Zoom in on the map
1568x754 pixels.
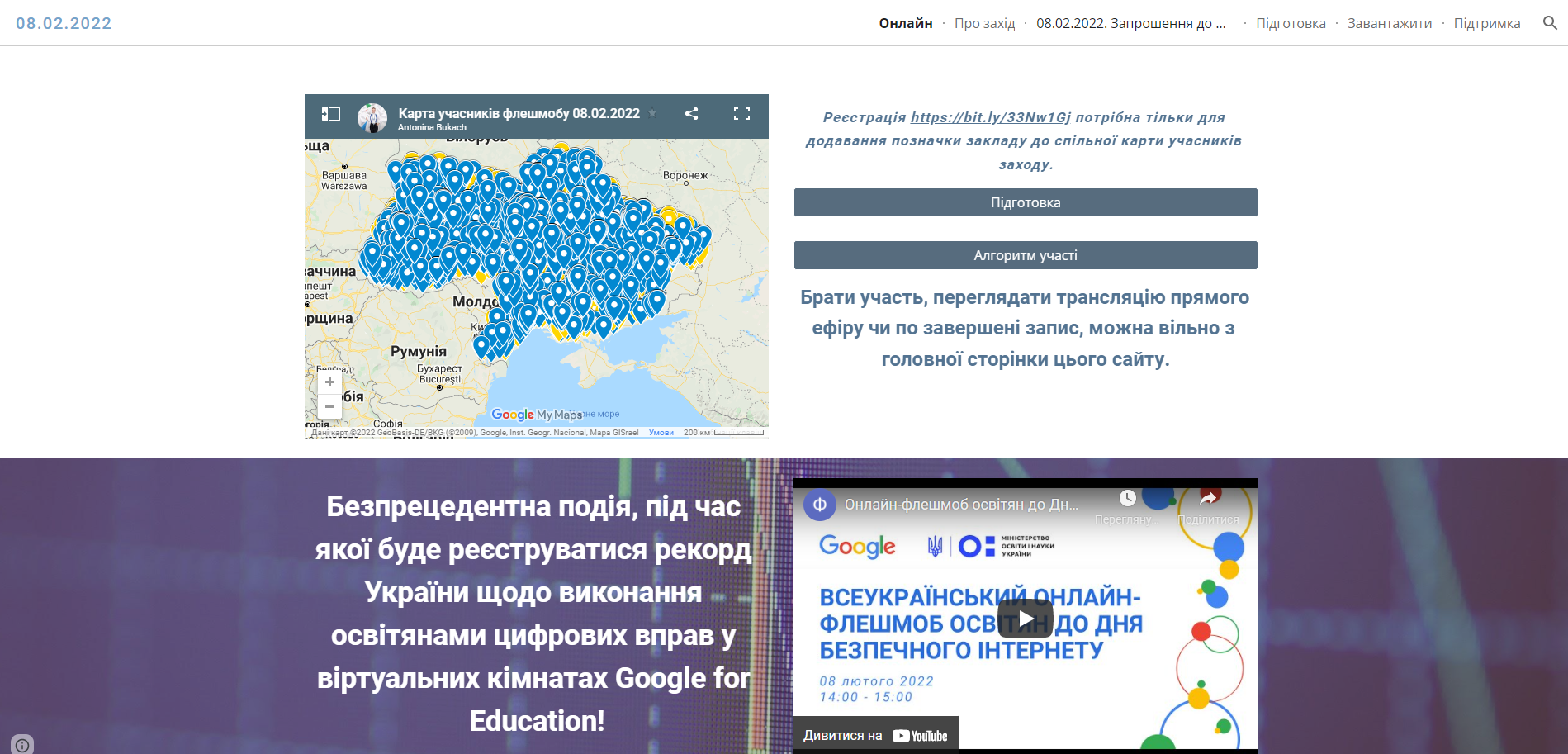tap(329, 382)
